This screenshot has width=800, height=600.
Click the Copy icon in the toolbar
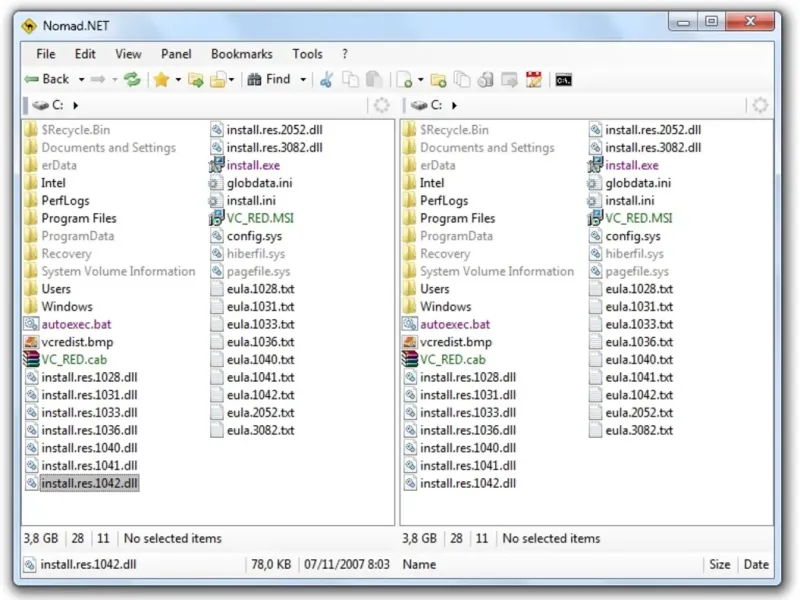point(351,80)
